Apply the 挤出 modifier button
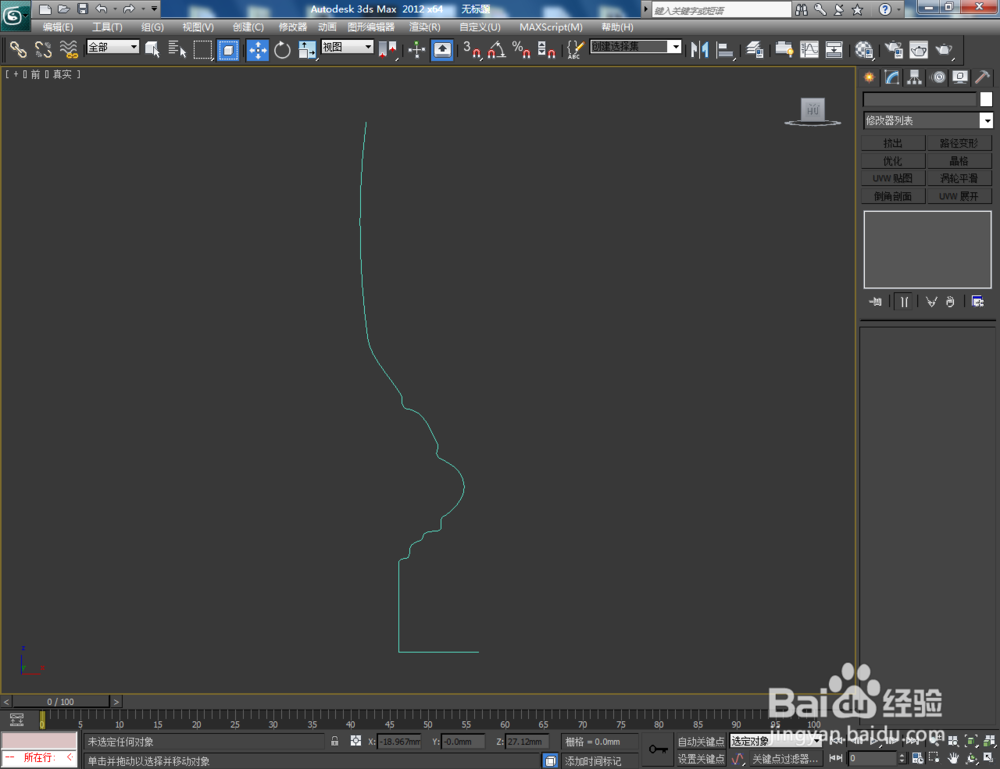 [893, 143]
